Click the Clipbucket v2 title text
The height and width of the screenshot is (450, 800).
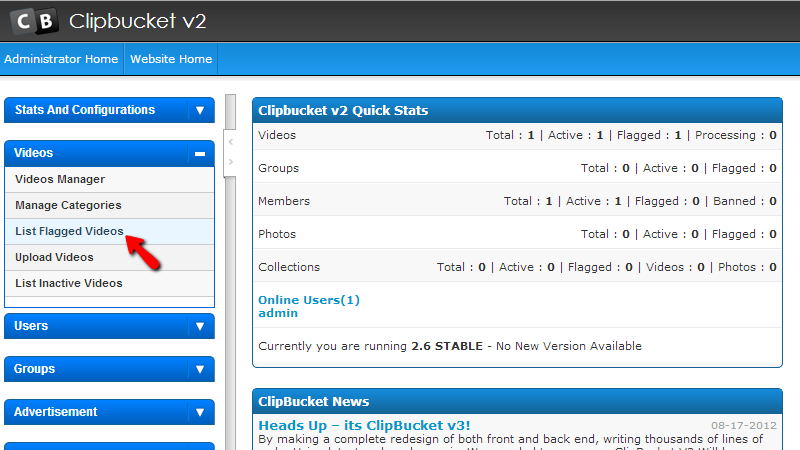(138, 21)
